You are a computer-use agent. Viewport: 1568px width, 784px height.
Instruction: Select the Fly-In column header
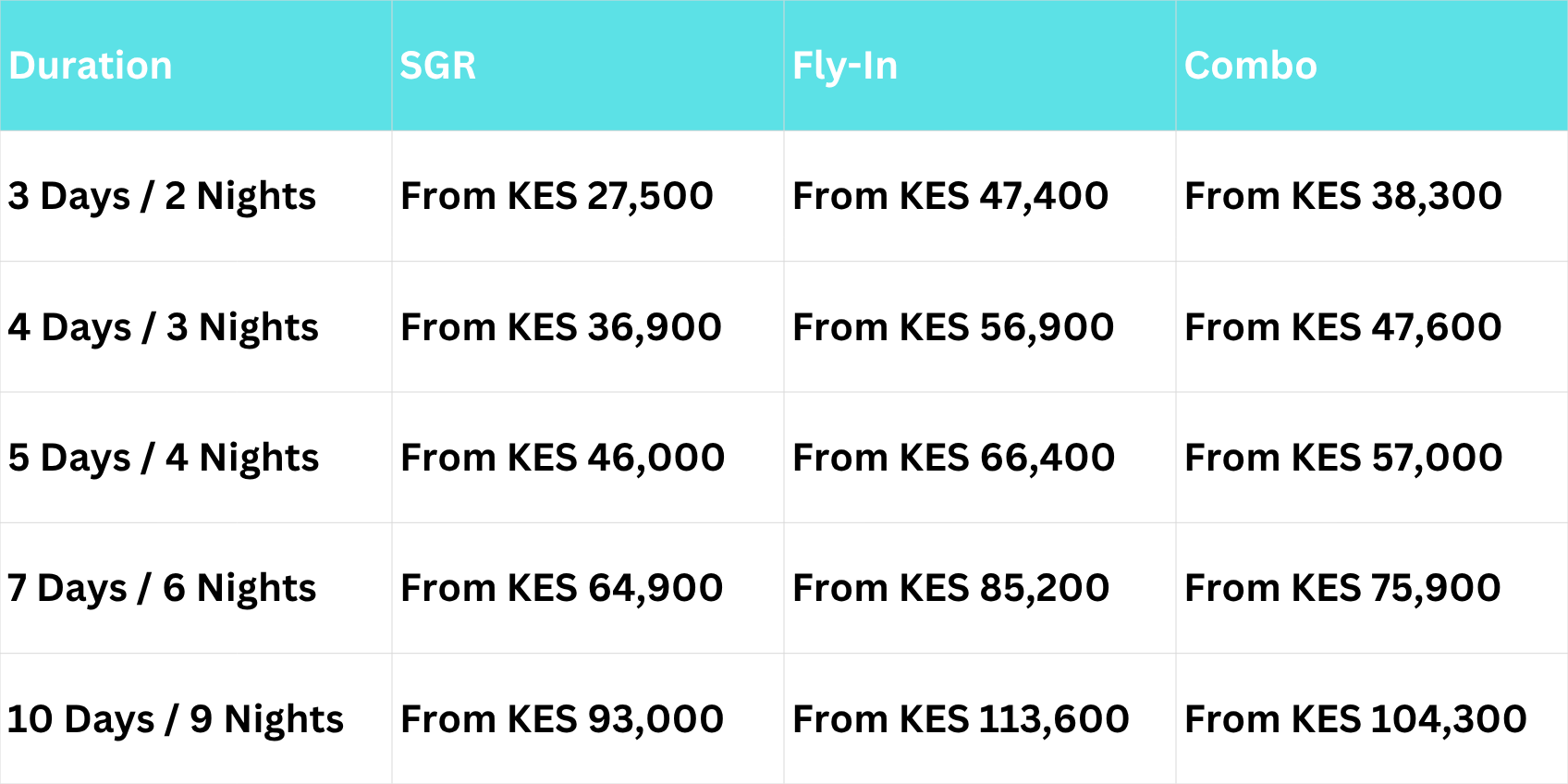845,66
